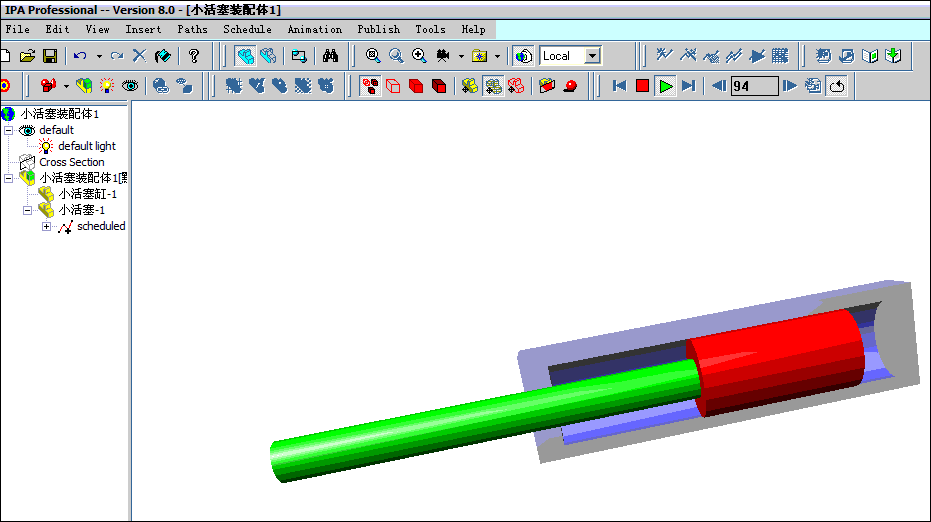Viewport: 931px width, 522px height.
Task: Click the zoom fit magnifier icon
Action: coord(373,56)
